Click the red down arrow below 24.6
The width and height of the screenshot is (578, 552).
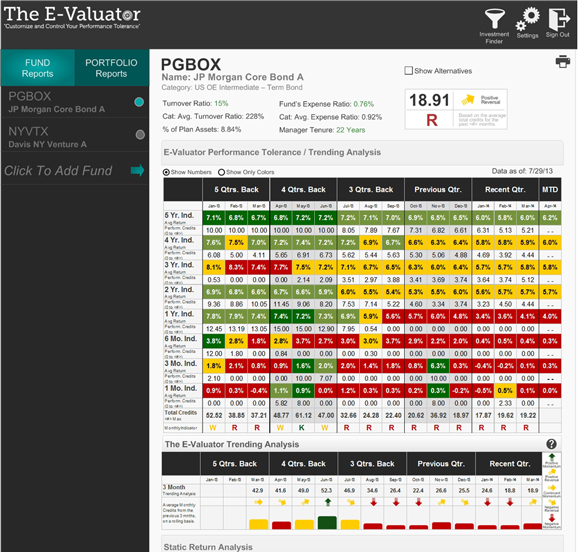point(487,502)
